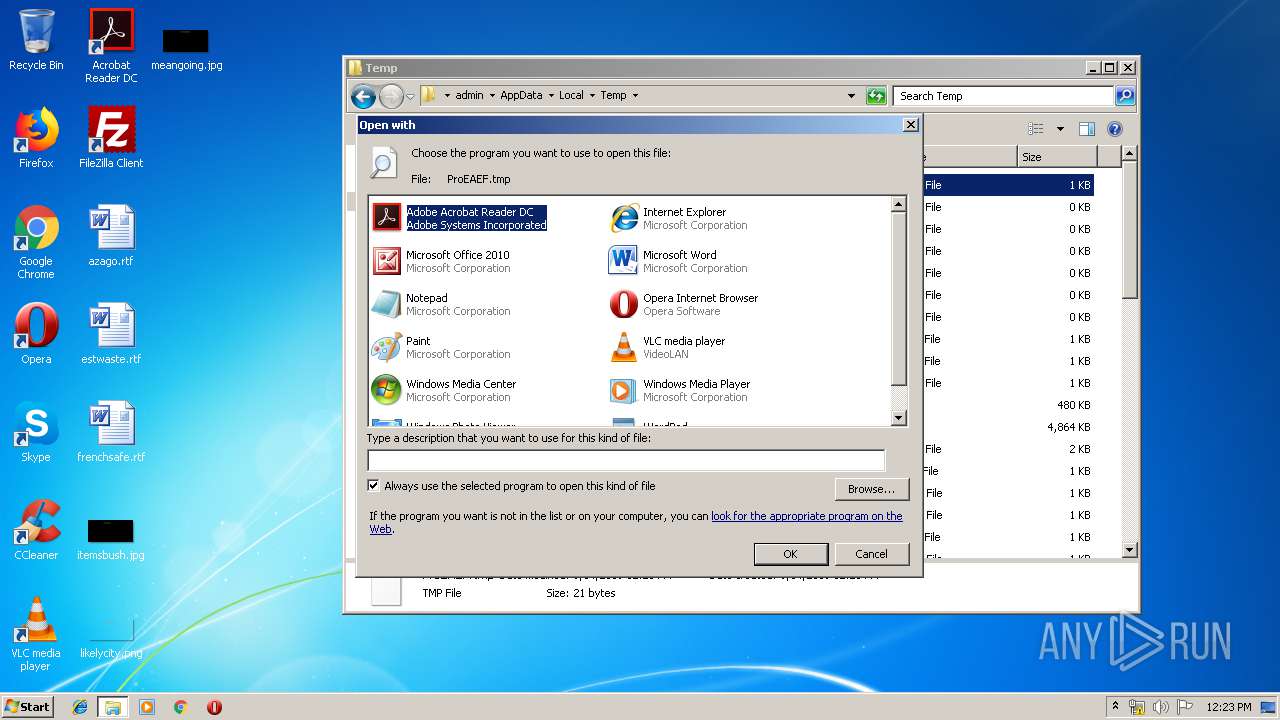Open recent locations dropdown beside Forward button
1280x720 pixels.
point(410,97)
